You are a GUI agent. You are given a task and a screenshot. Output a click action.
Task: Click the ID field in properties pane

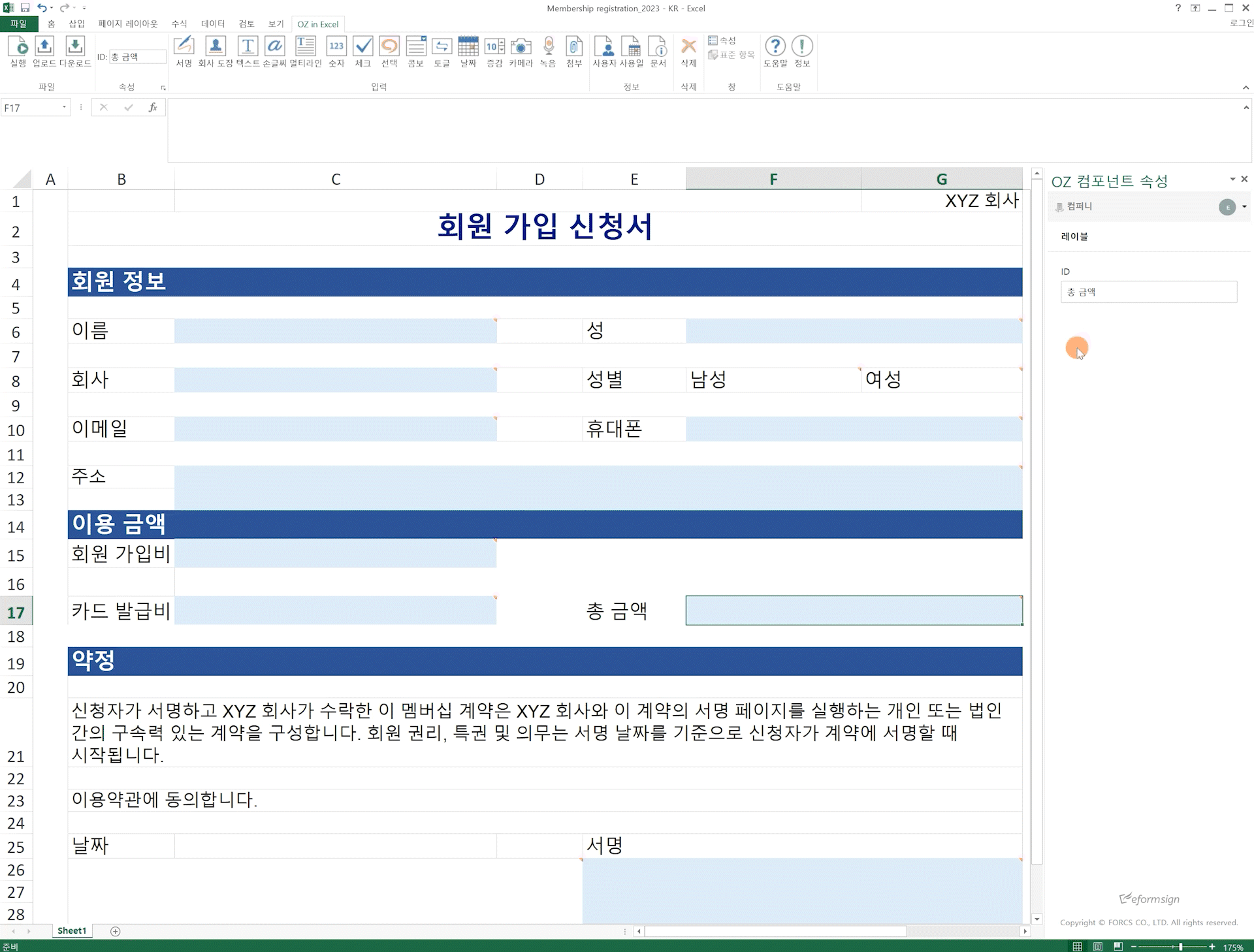pyautogui.click(x=1148, y=292)
